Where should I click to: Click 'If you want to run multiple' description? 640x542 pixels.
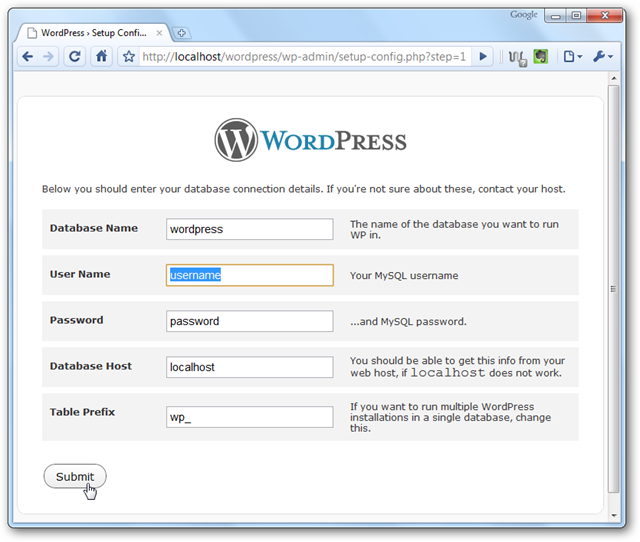tap(451, 417)
